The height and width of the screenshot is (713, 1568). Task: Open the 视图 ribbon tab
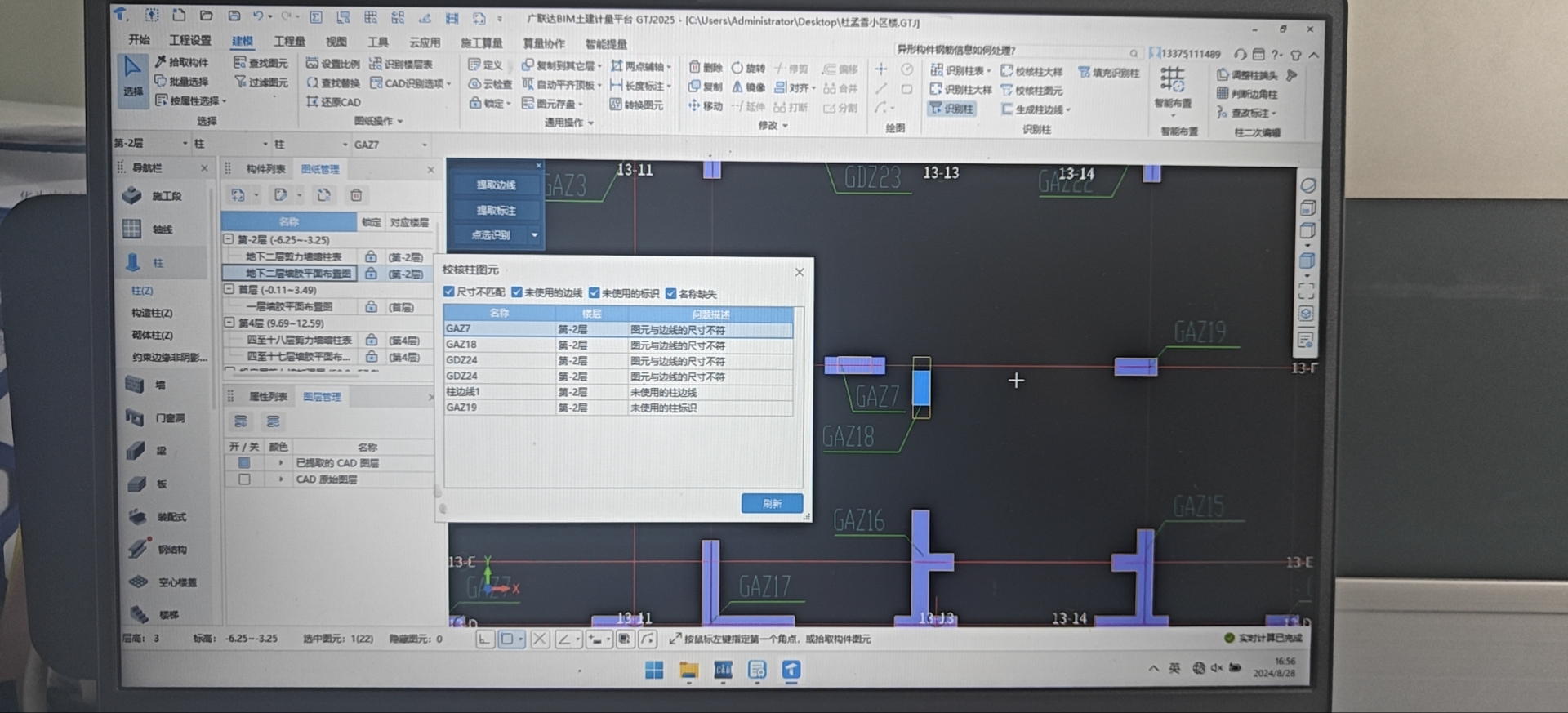tap(336, 42)
